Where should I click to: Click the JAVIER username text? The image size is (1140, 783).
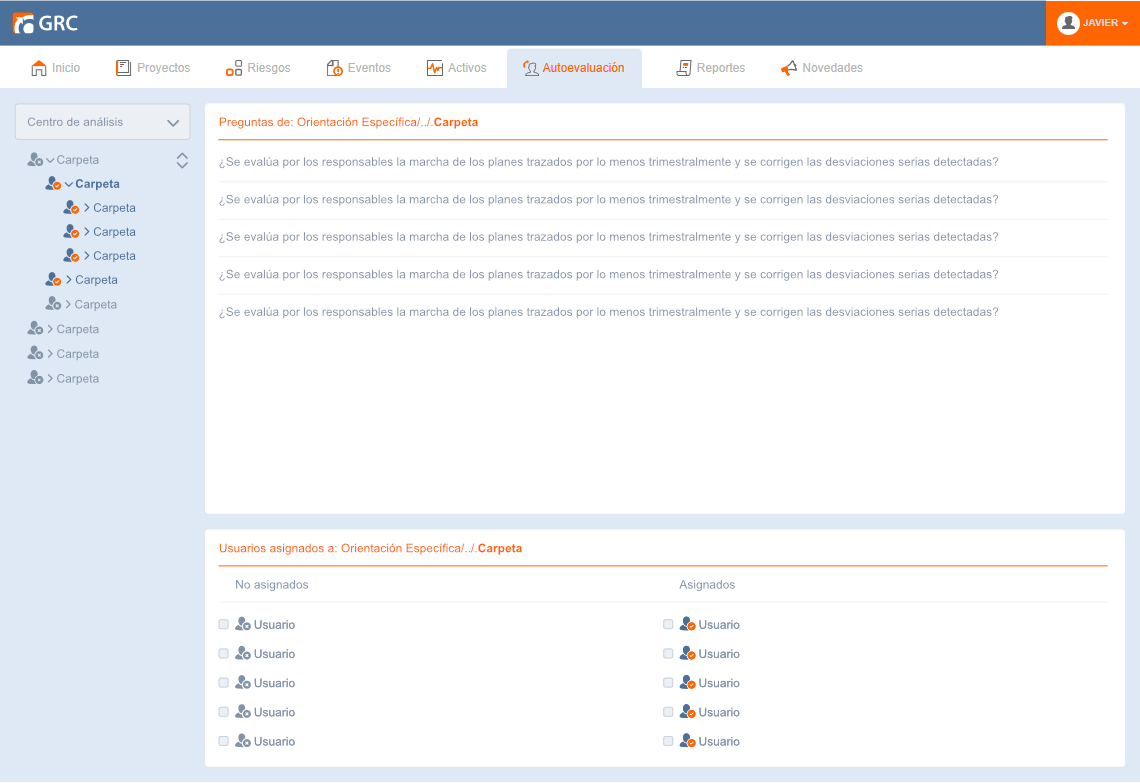(x=1100, y=23)
